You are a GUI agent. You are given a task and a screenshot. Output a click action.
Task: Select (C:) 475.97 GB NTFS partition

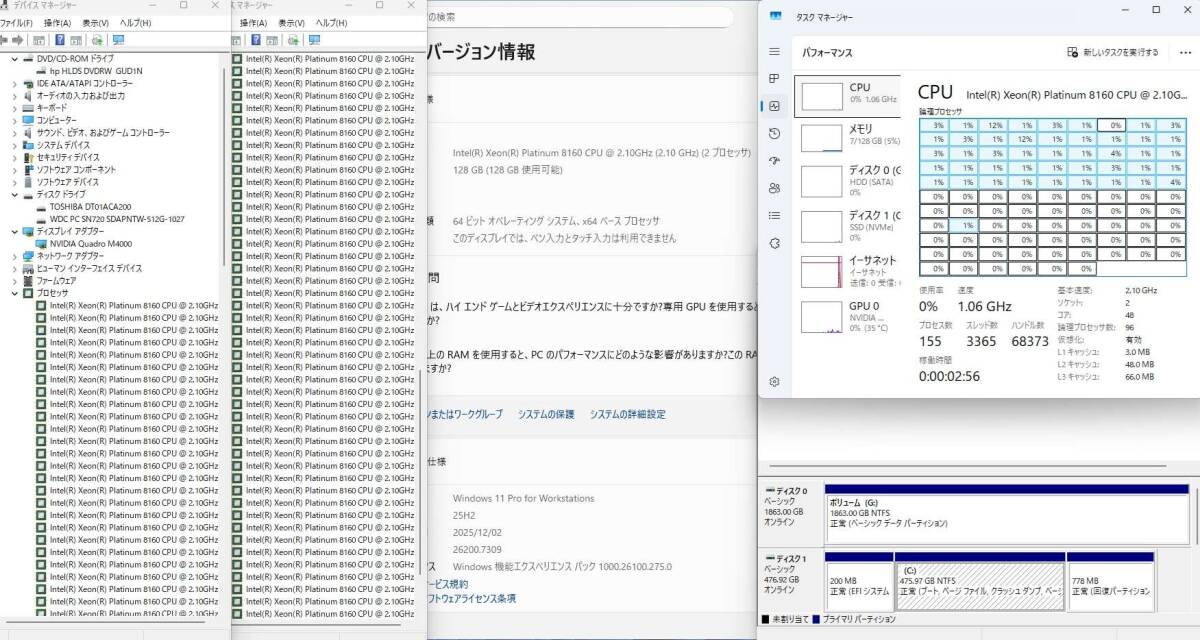coord(978,580)
